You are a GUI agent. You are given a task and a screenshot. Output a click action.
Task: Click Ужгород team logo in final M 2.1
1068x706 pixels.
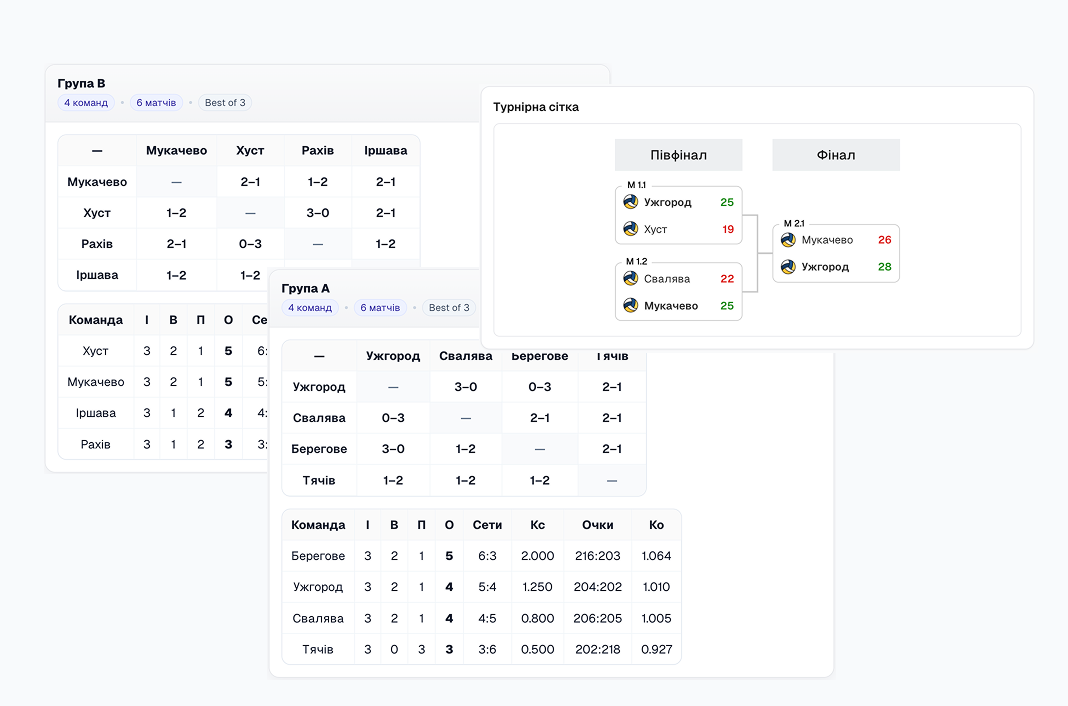click(x=788, y=267)
